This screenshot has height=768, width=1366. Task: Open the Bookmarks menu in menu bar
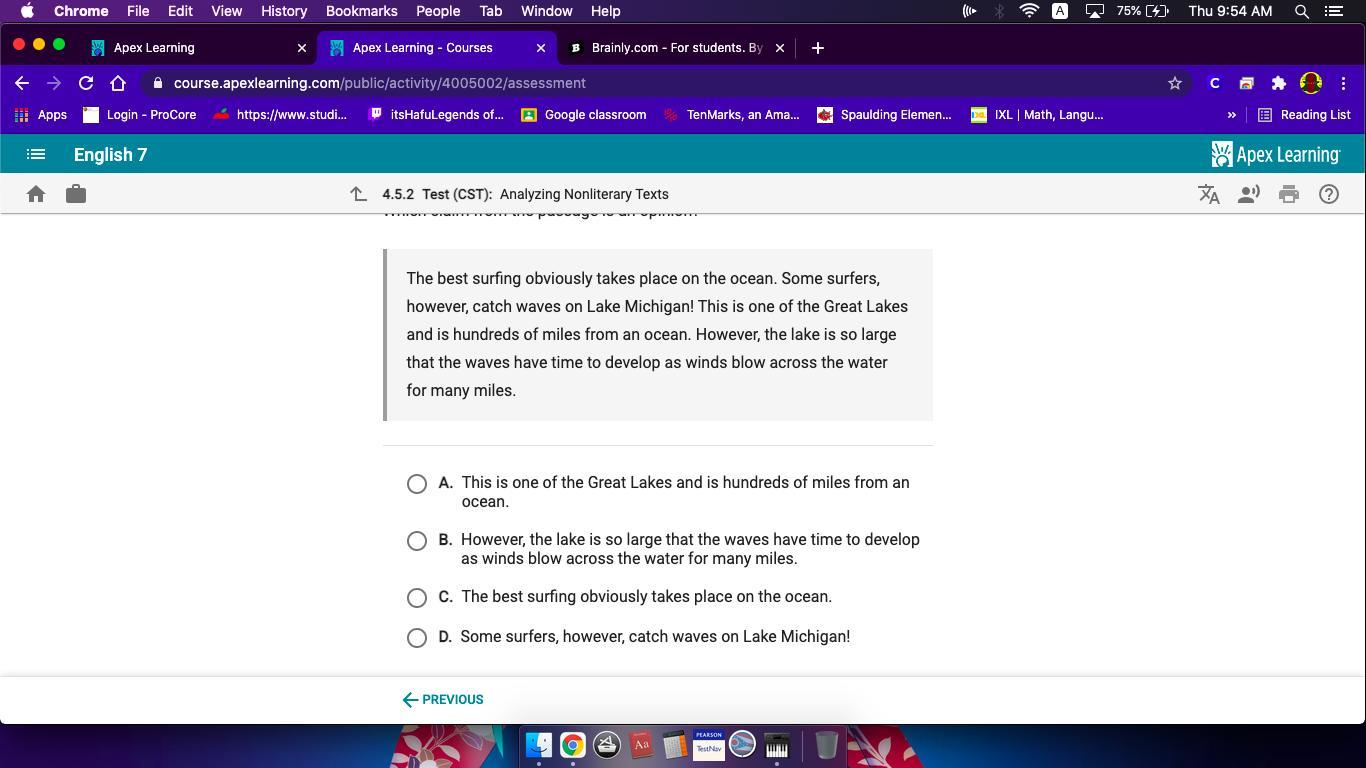pos(362,11)
